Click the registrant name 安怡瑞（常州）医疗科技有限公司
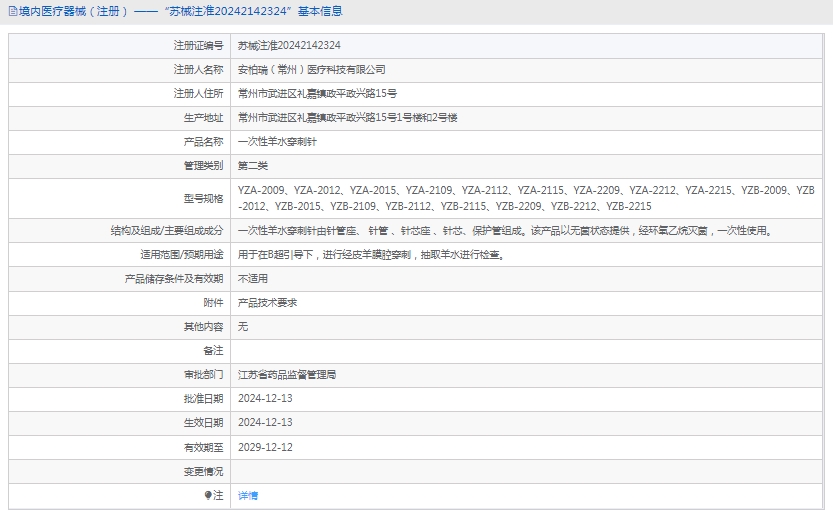Viewport: 833px width, 515px height. click(311, 70)
